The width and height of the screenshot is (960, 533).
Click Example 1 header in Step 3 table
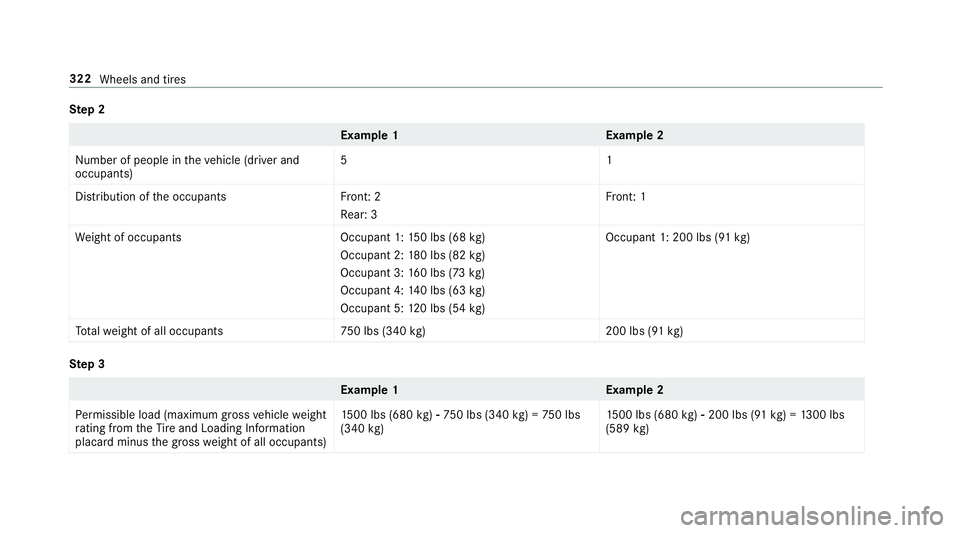[x=369, y=390]
